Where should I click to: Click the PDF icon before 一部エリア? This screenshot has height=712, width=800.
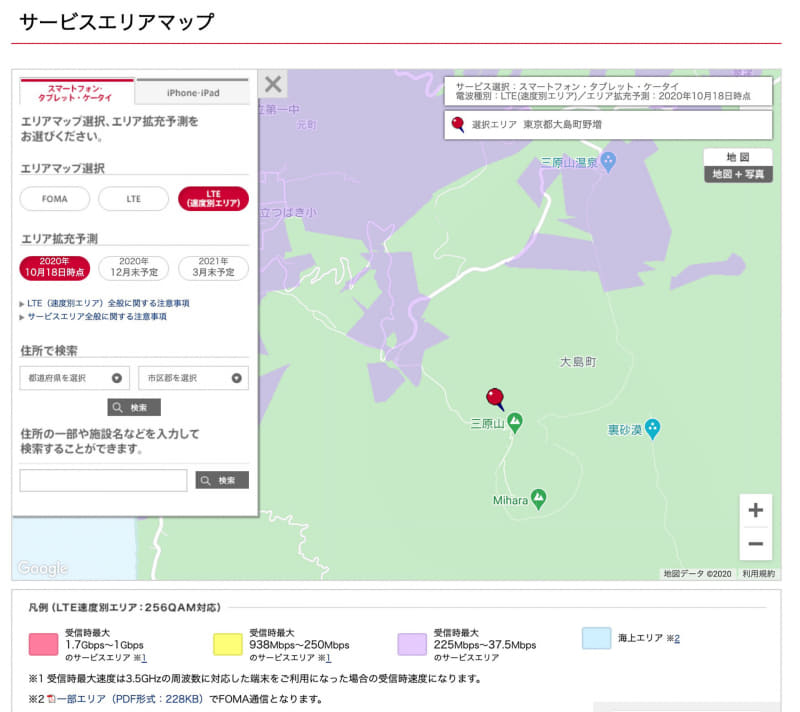tap(51, 699)
